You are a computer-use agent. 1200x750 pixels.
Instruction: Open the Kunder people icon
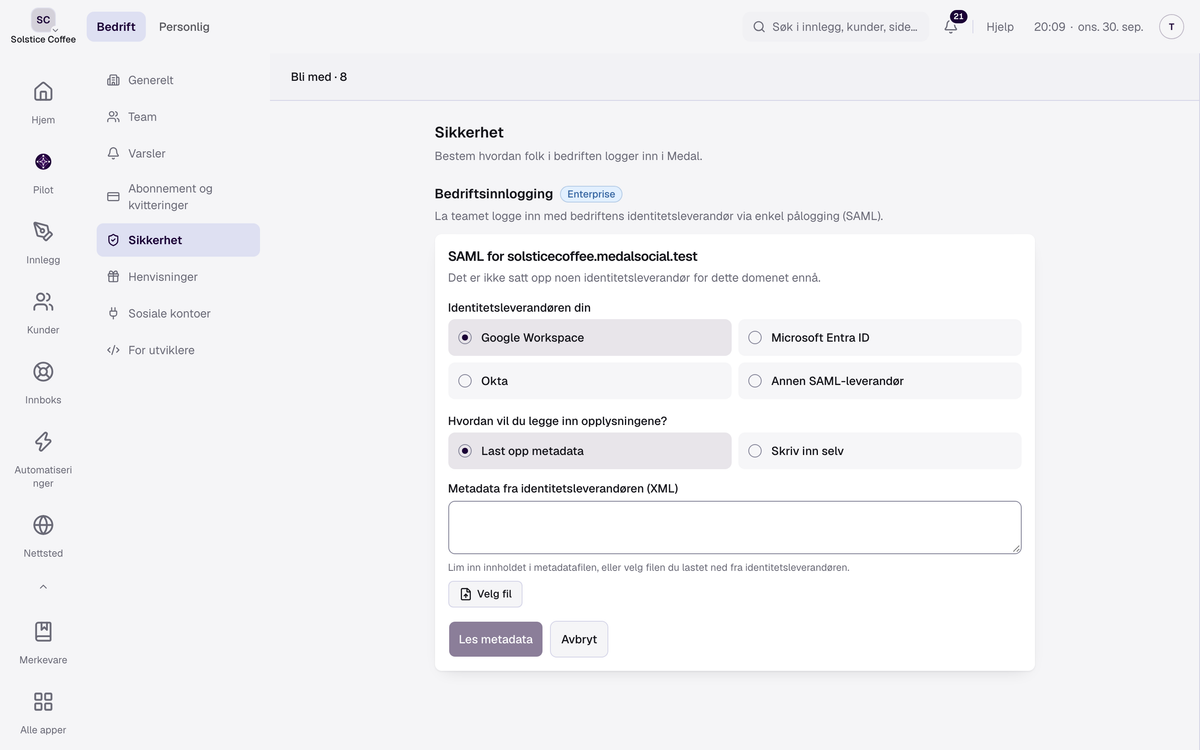coord(43,302)
